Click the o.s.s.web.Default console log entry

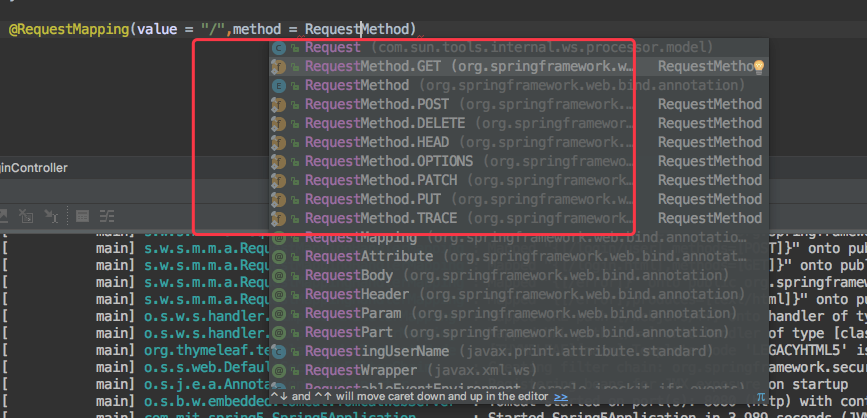[x=206, y=369]
